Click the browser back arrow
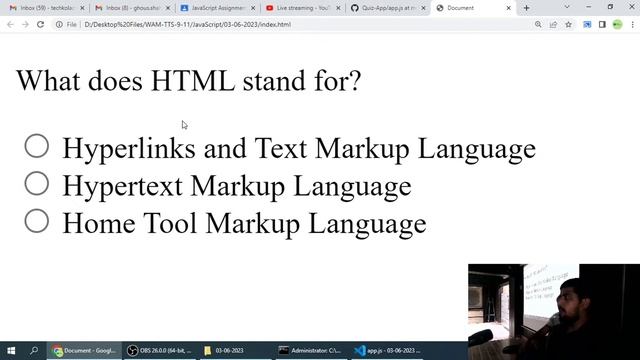Viewport: 640px width, 360px height. coord(11,24)
